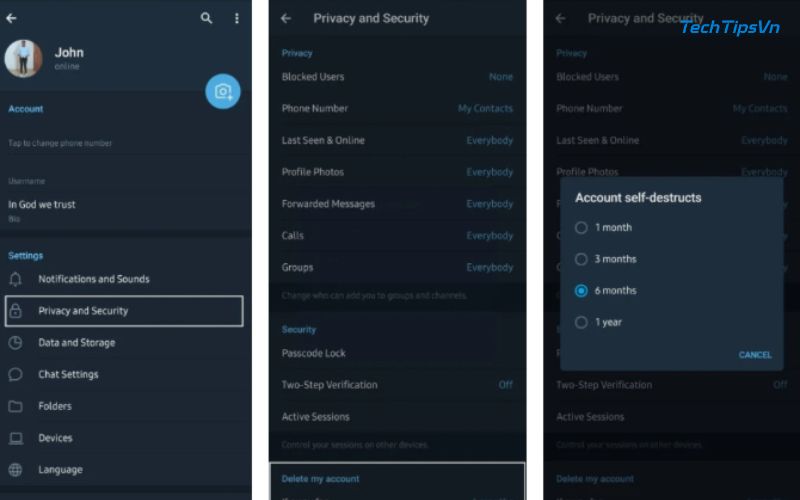800x500 pixels.
Task: Go back from the dimmed right Privacy screen
Action: 561,18
